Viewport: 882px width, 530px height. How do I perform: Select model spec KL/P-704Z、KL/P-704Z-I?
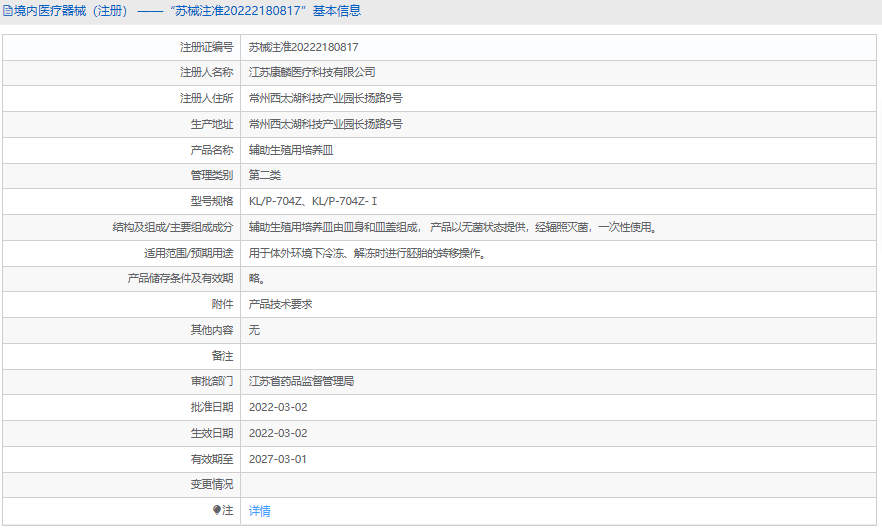click(313, 201)
